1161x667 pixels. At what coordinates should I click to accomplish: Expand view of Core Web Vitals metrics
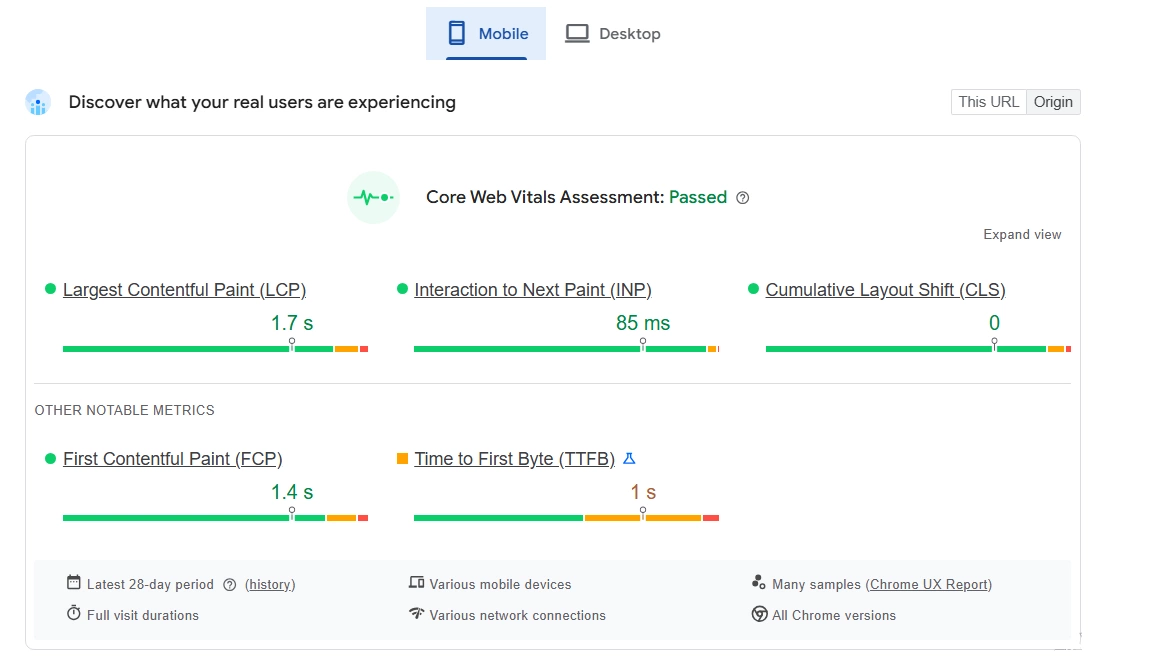click(x=1022, y=235)
